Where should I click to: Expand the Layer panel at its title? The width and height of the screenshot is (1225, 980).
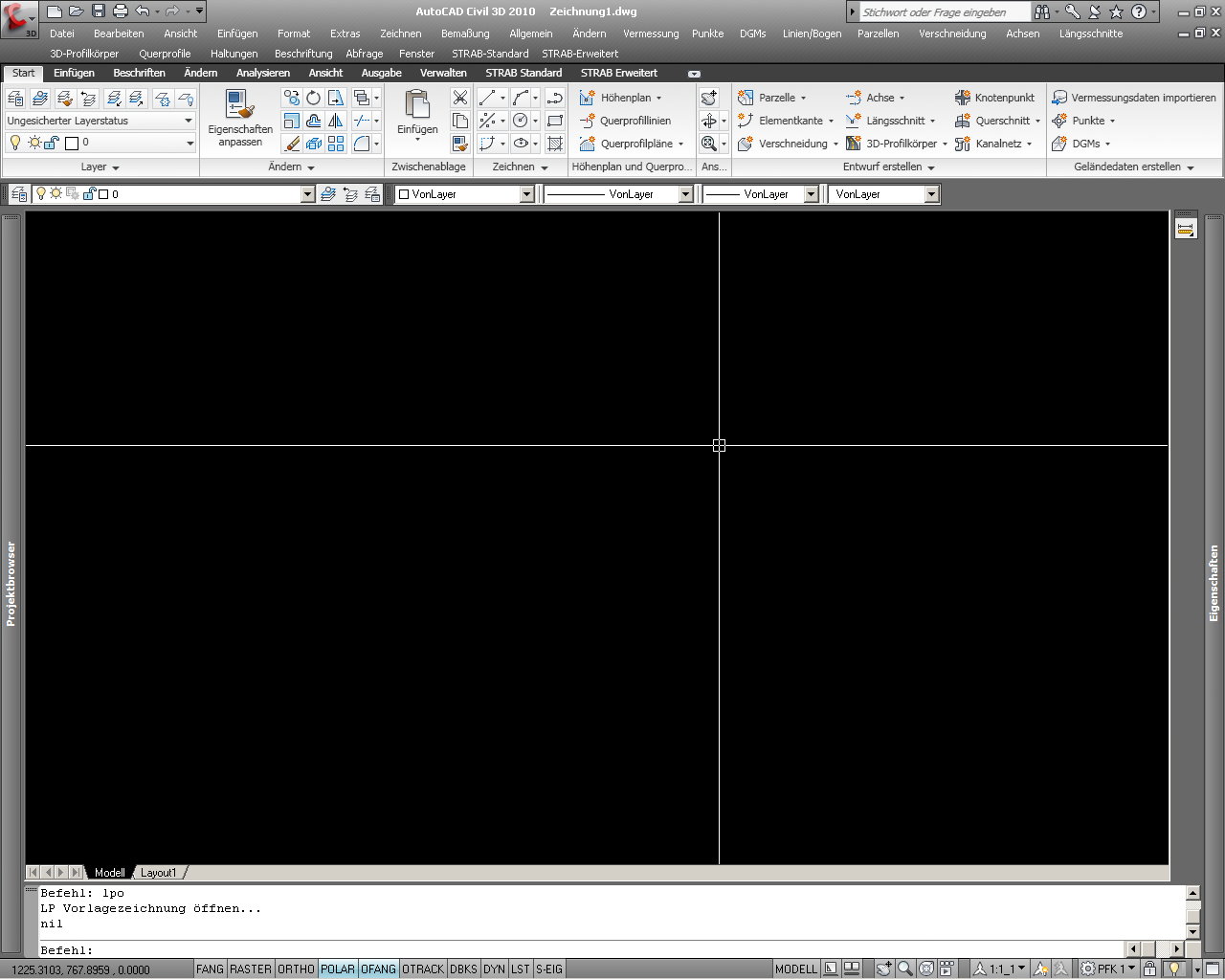(x=100, y=167)
